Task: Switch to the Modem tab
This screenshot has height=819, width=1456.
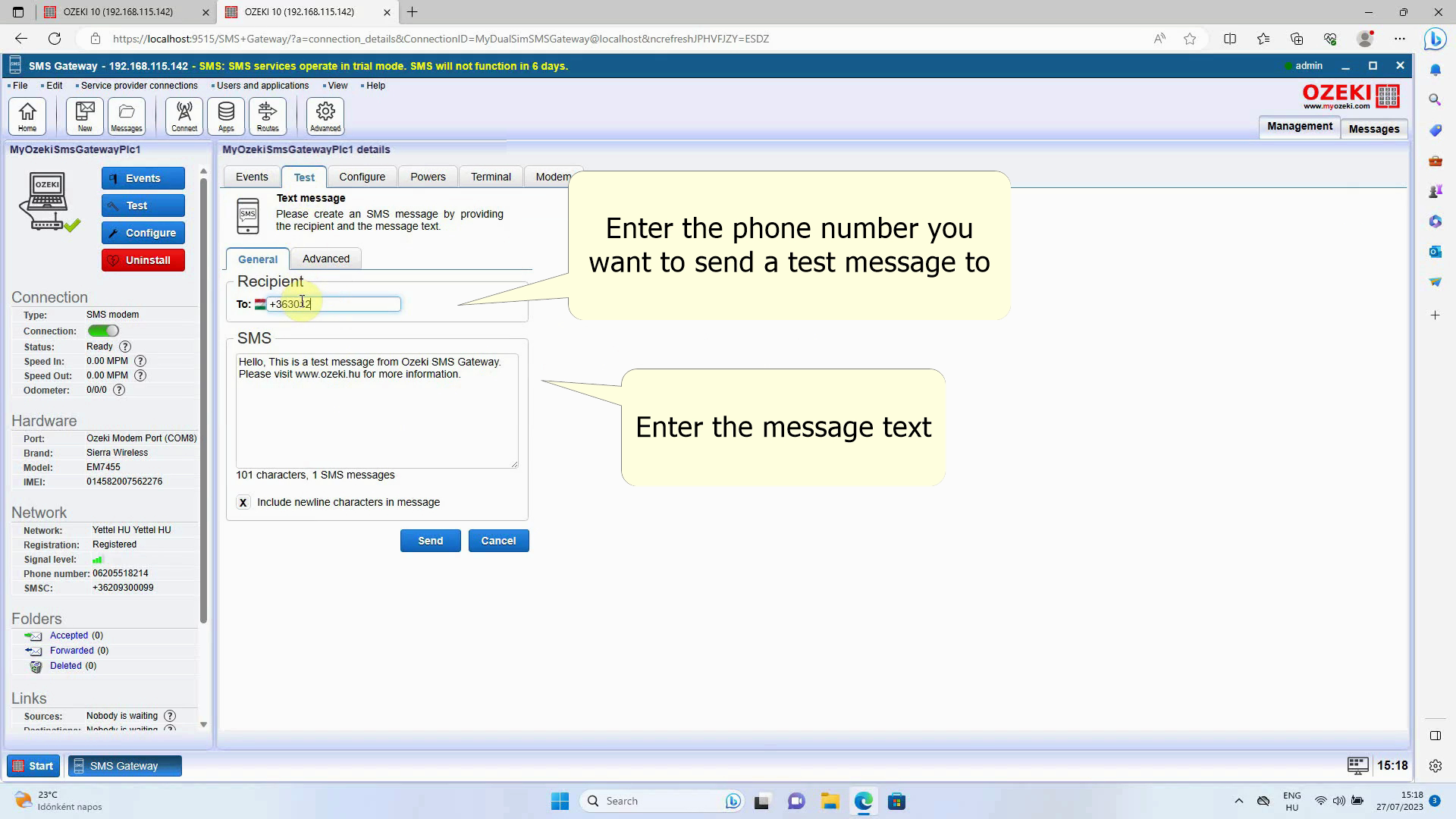Action: click(x=553, y=177)
